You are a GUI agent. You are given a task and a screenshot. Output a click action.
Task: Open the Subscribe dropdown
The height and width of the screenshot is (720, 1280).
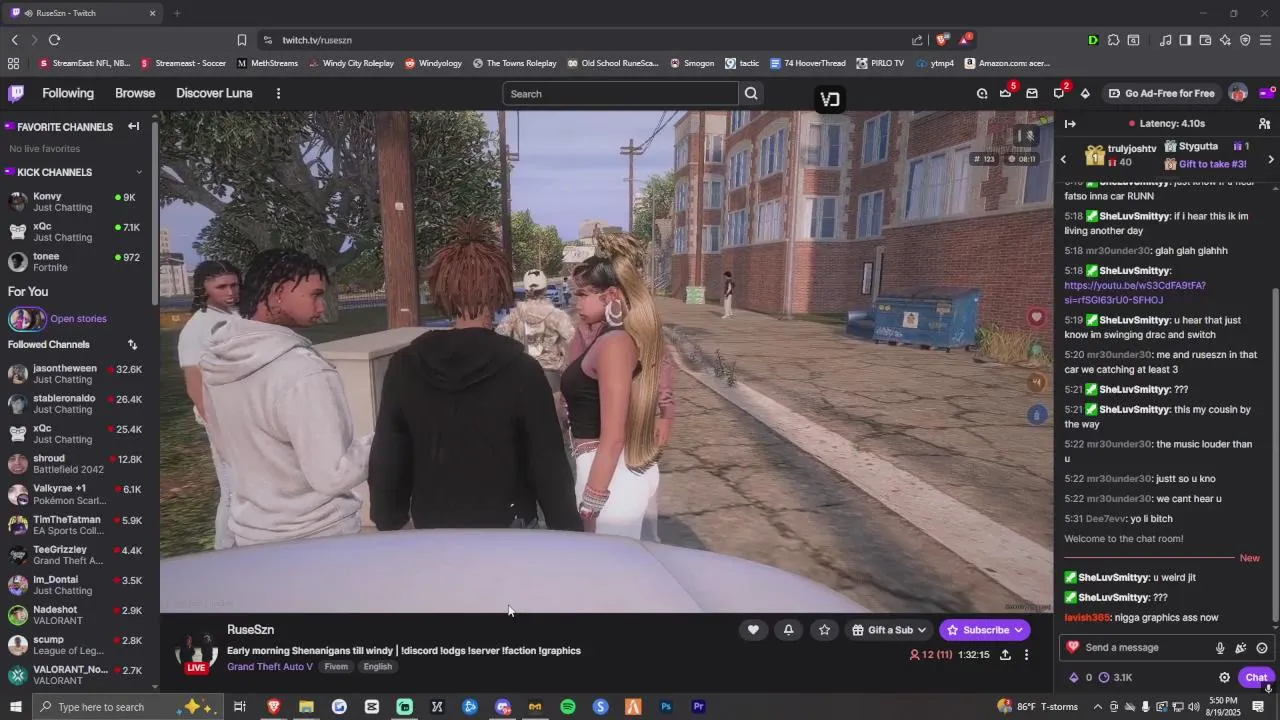(x=985, y=630)
